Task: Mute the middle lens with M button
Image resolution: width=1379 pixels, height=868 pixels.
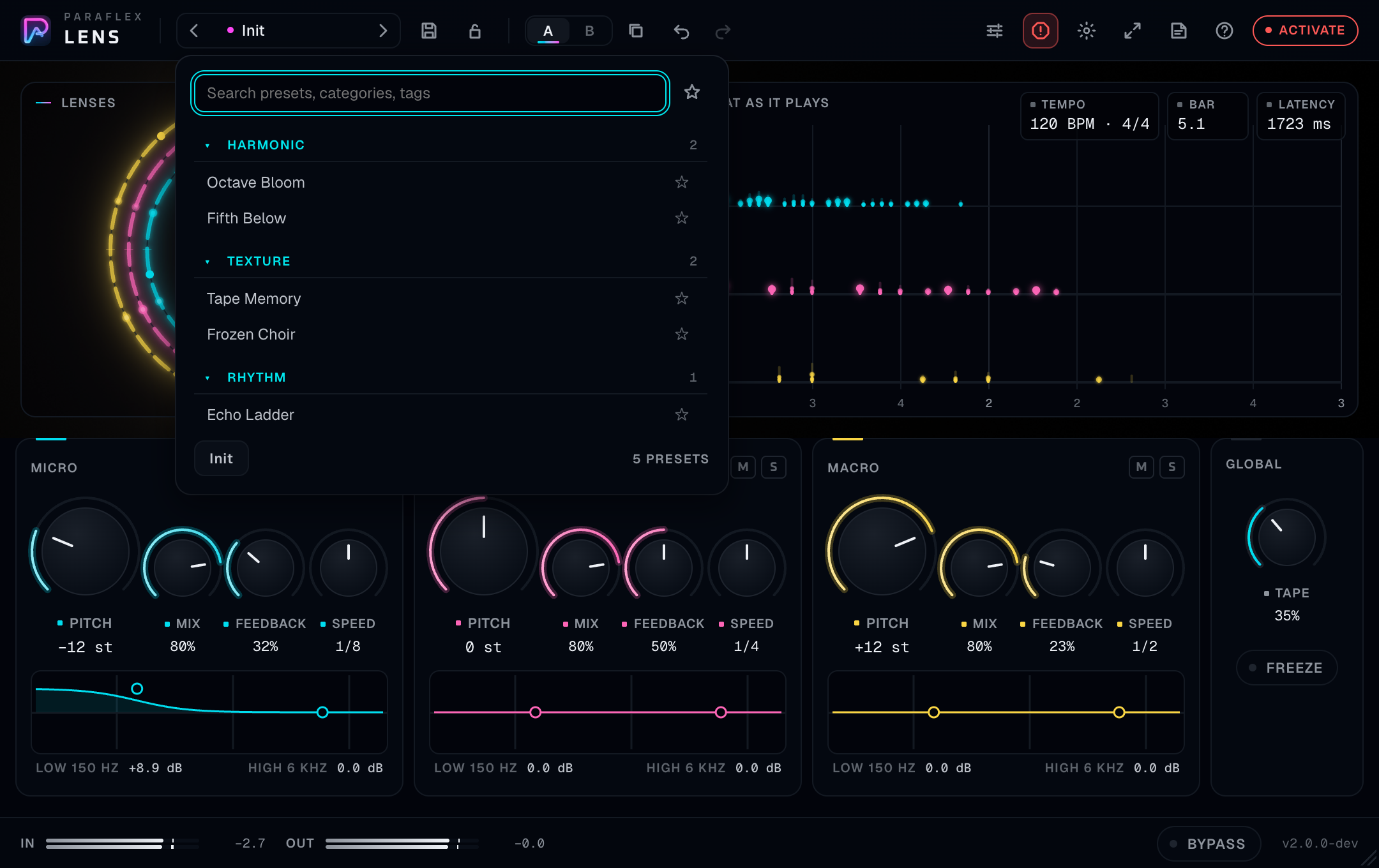Action: click(743, 467)
